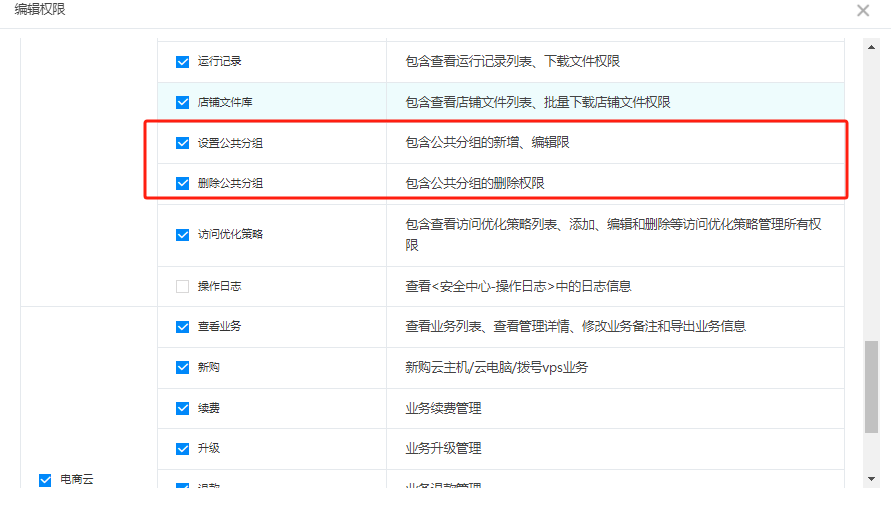Image resolution: width=891 pixels, height=526 pixels.
Task: Click the scrollbar down arrow
Action: tap(871, 479)
